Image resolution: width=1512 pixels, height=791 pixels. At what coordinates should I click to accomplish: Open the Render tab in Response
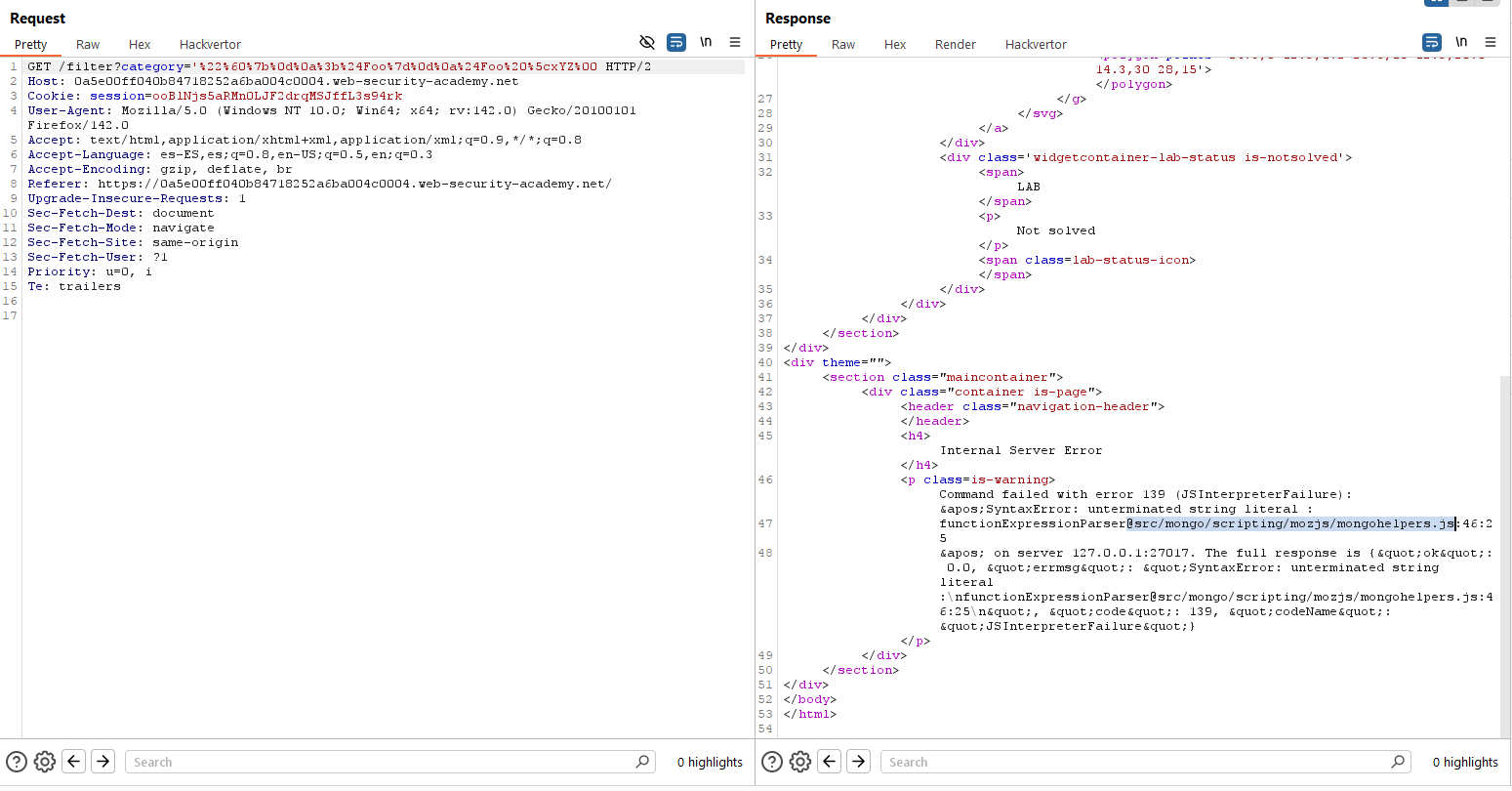(955, 44)
